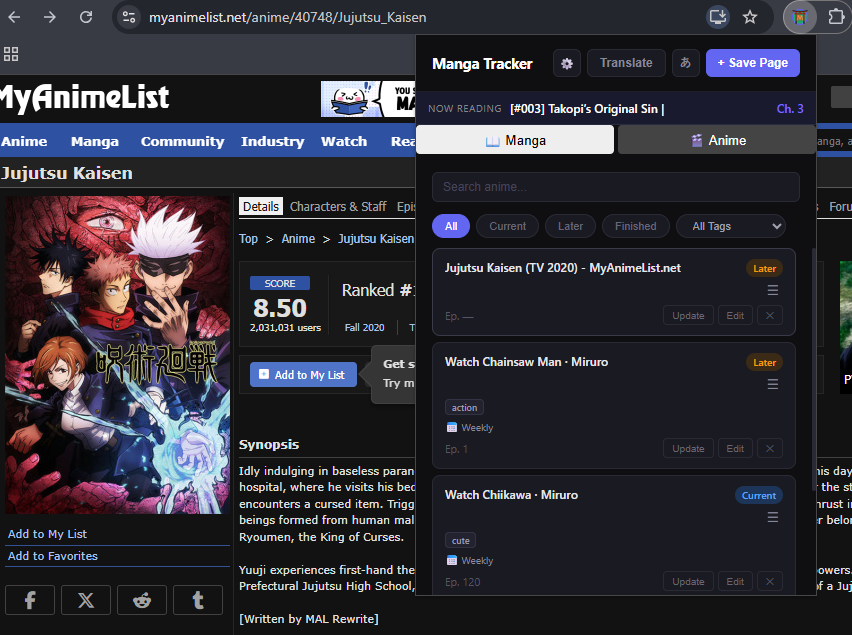The height and width of the screenshot is (635, 852).
Task: Share on X (Twitter)
Action: [x=86, y=600]
